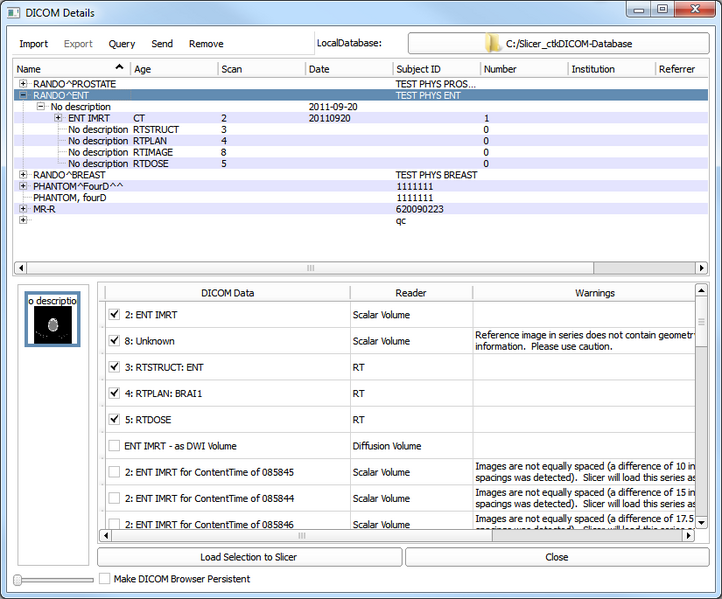The height and width of the screenshot is (599, 722).
Task: Enable ENT IMRT - as DWI Volume
Action: click(114, 446)
